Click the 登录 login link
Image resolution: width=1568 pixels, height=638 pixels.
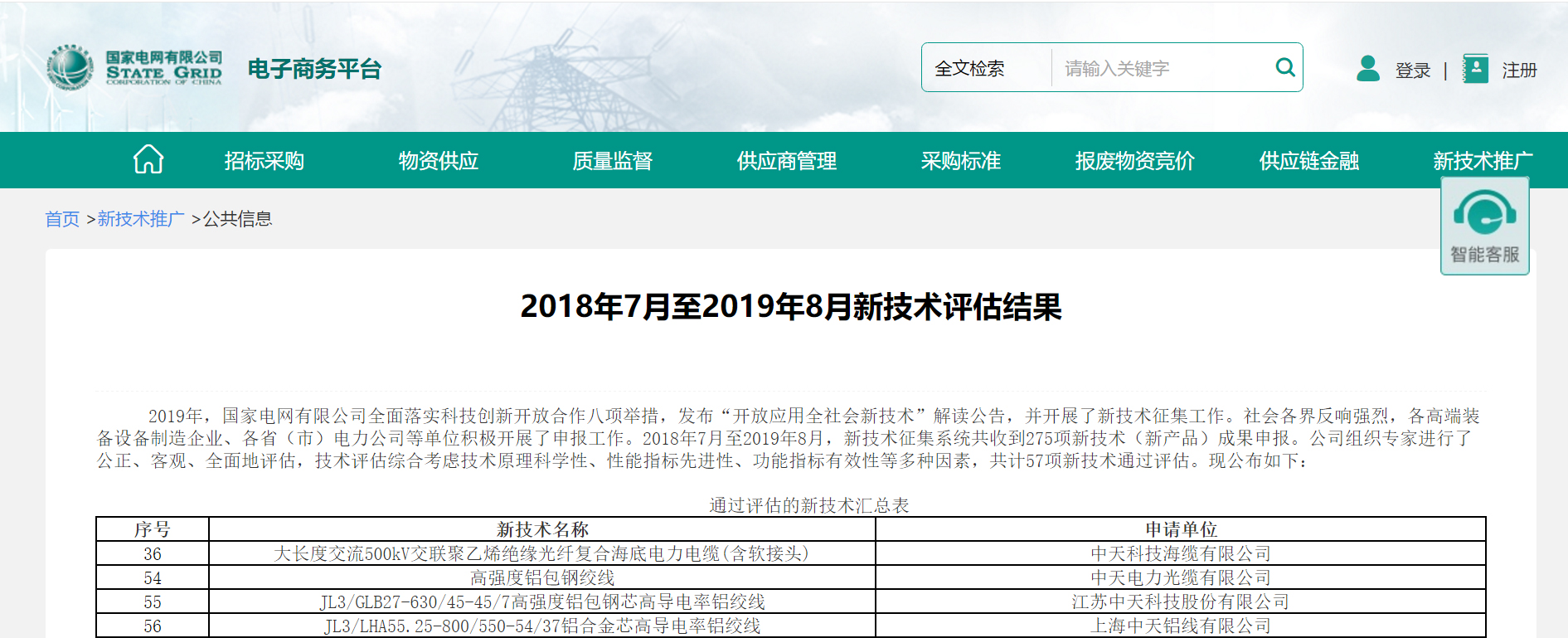pos(1412,71)
